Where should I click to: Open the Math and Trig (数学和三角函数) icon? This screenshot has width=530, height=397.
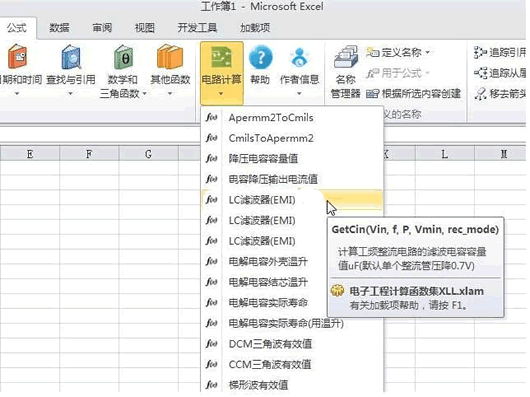click(123, 57)
